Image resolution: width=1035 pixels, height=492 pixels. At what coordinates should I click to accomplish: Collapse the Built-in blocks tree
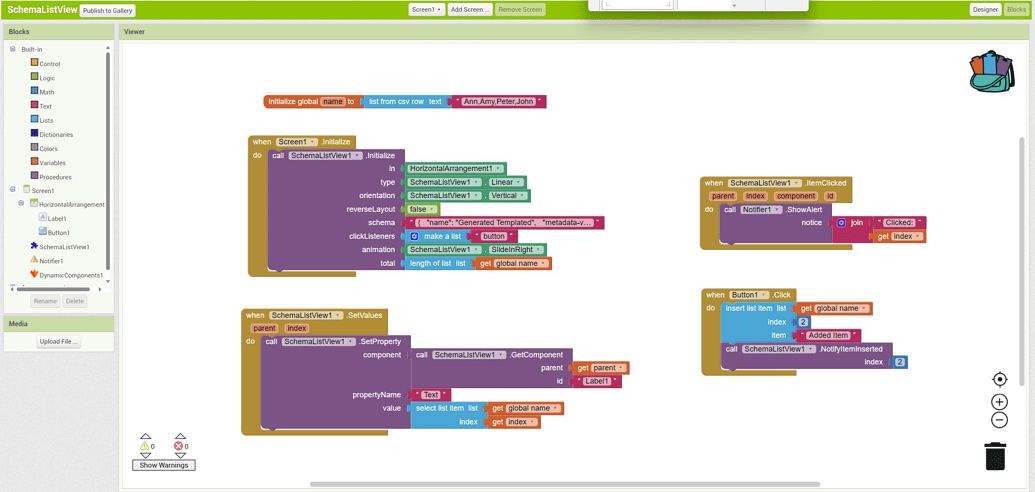click(x=13, y=49)
